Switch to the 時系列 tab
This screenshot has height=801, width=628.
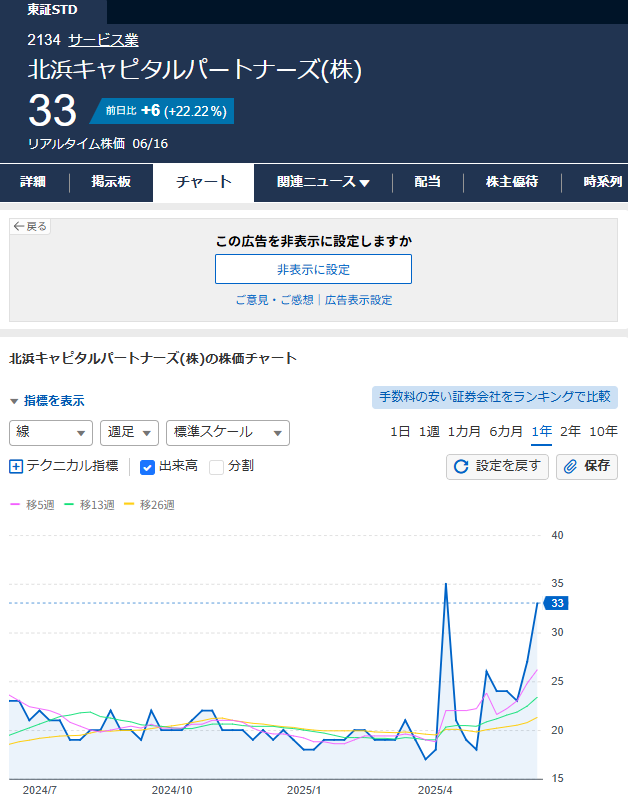point(603,182)
